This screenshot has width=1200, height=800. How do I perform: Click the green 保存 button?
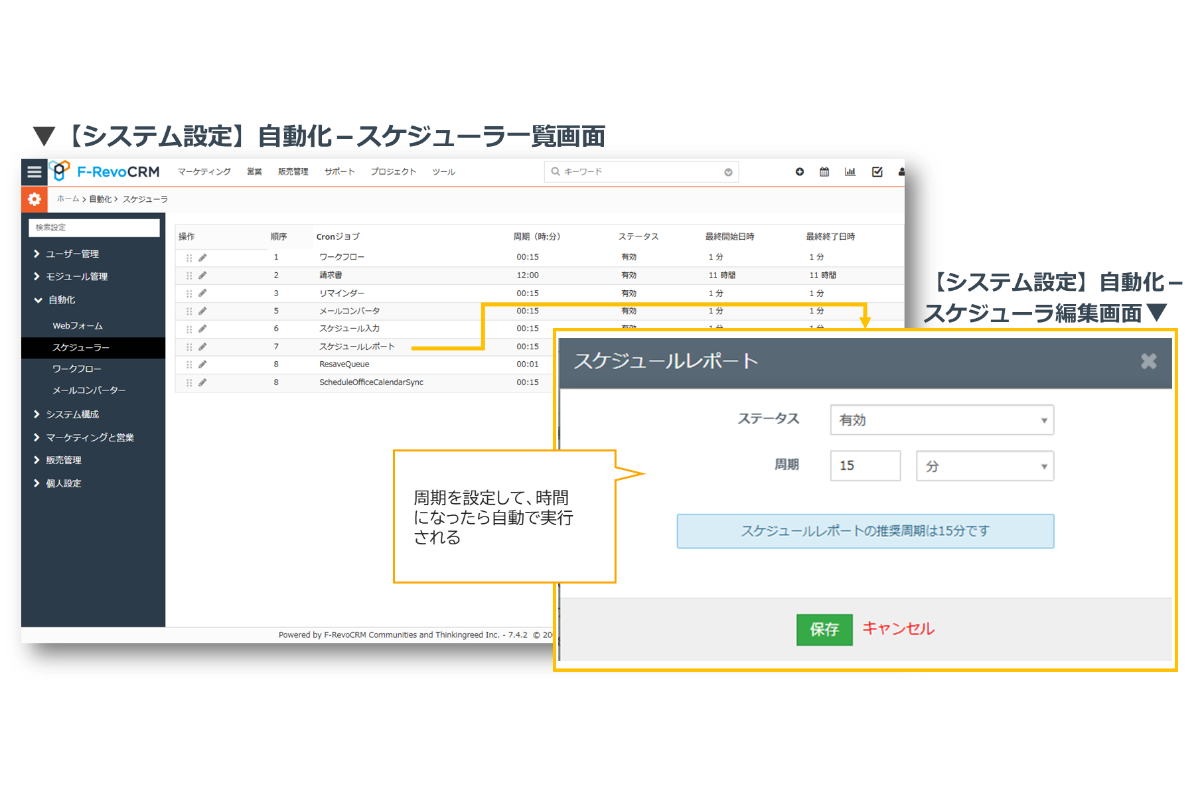coord(824,629)
